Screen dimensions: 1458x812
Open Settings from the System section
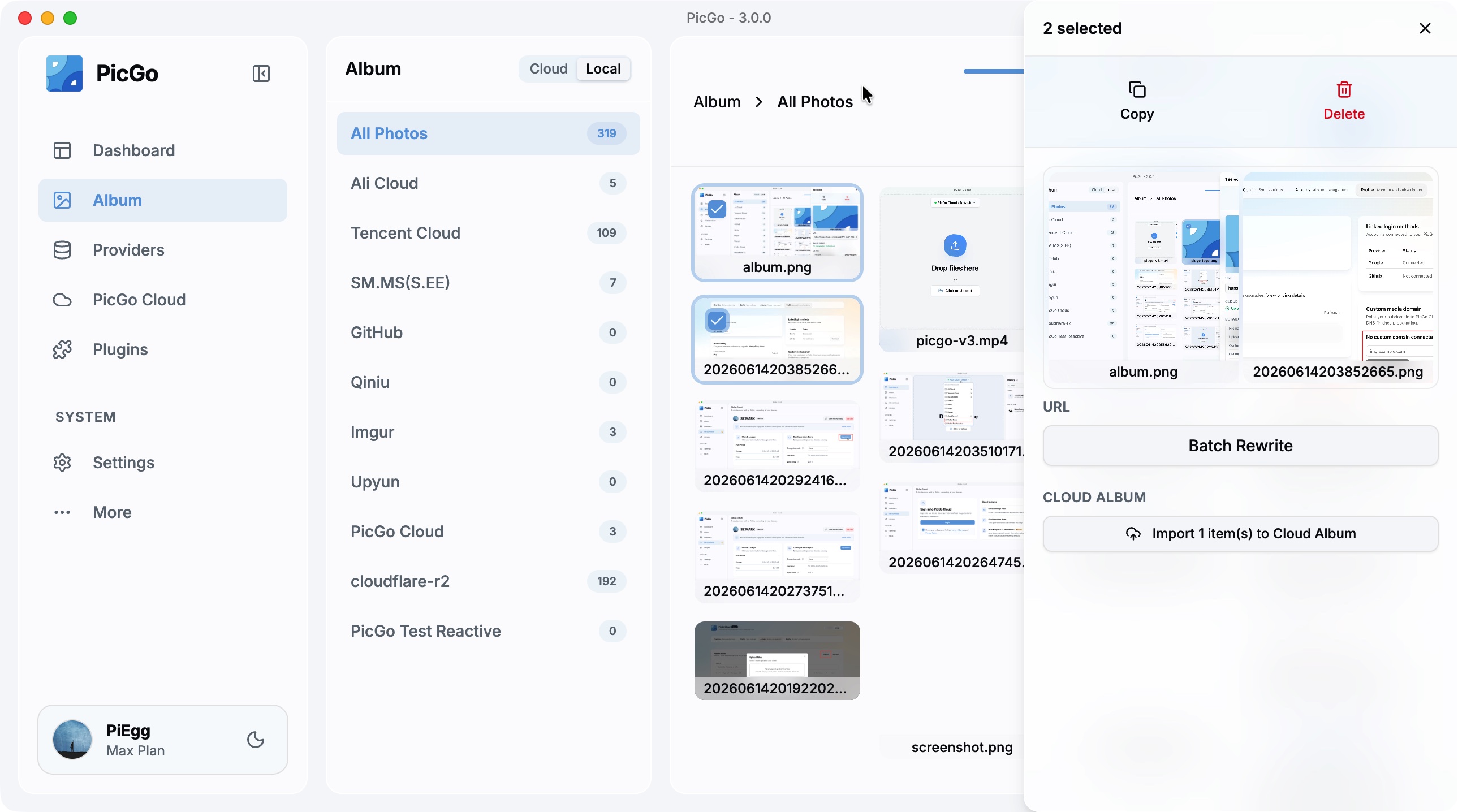[163, 463]
